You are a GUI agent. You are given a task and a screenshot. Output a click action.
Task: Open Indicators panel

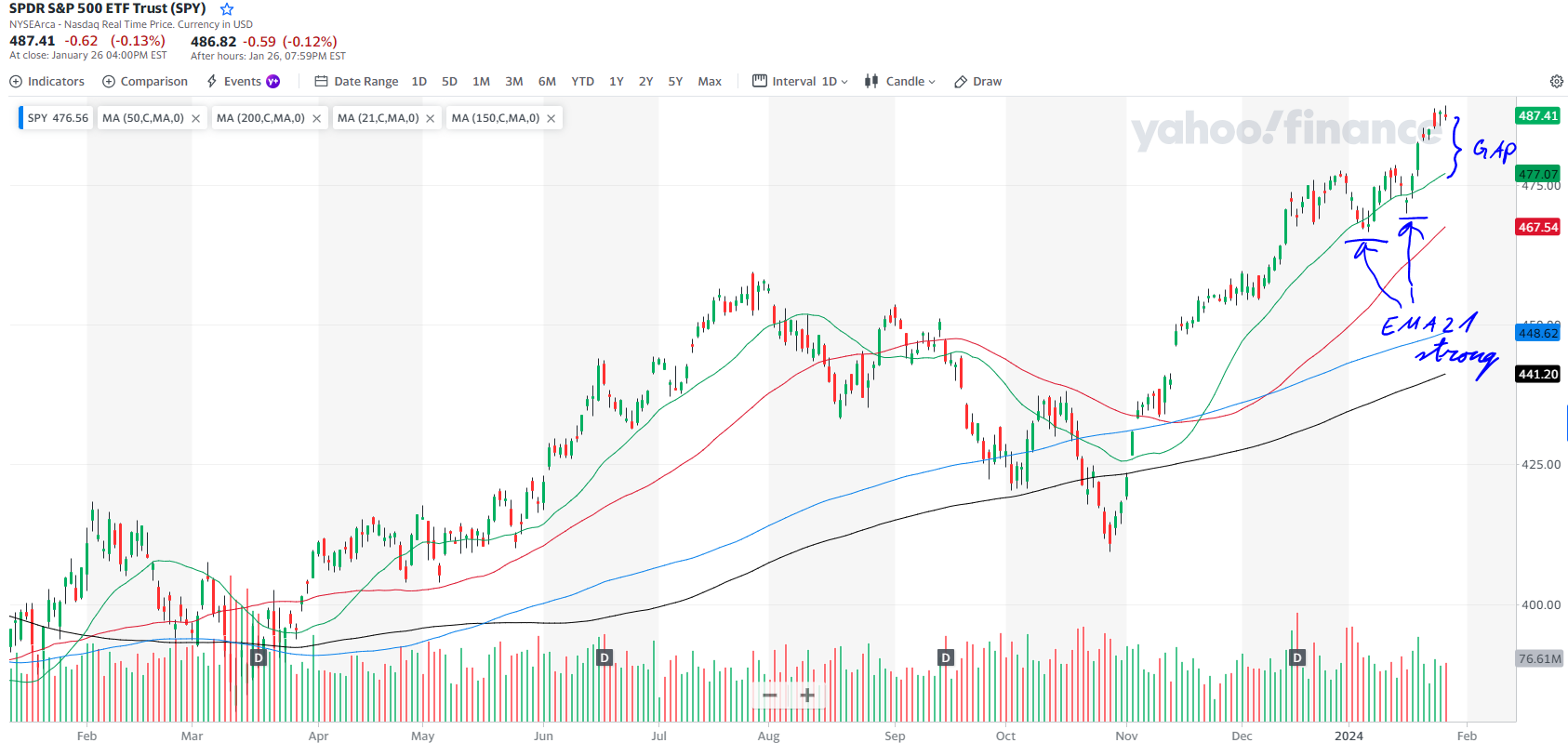click(x=47, y=82)
